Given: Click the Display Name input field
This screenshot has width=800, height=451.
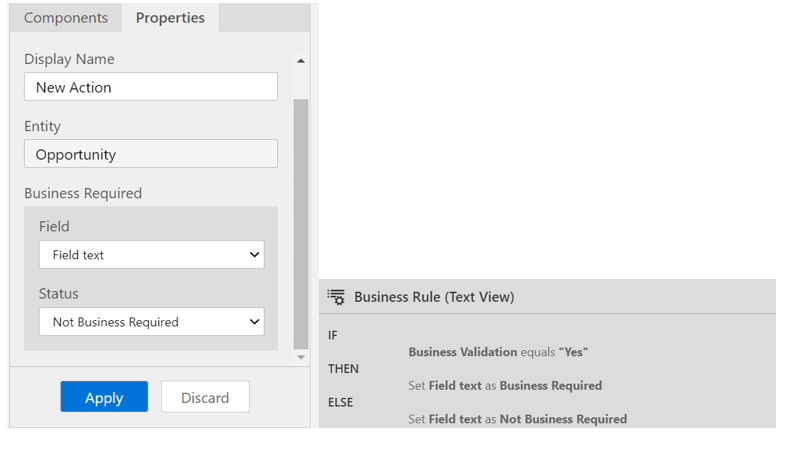Looking at the screenshot, I should click(x=151, y=87).
